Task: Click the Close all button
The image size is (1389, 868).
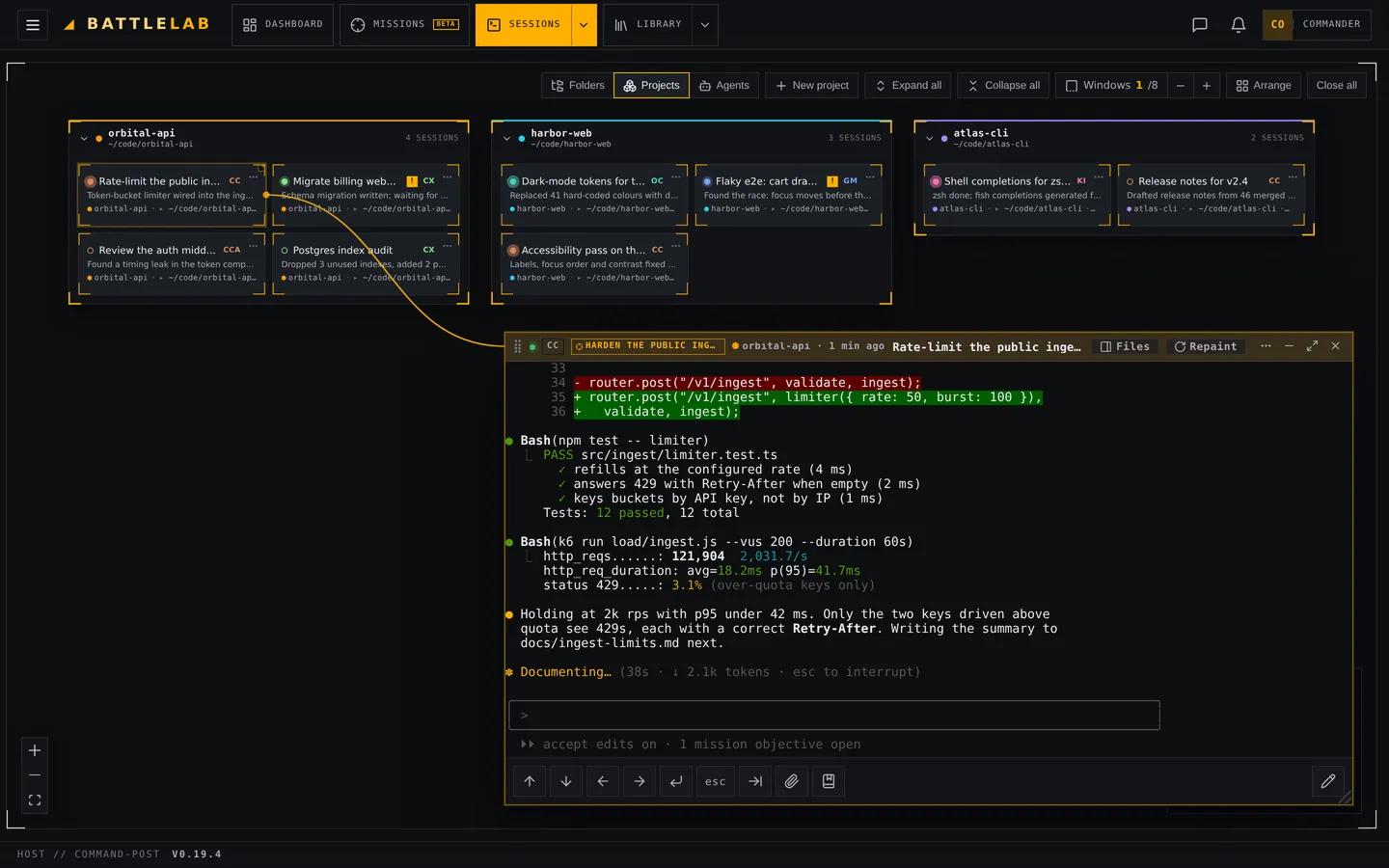Action: (1336, 86)
